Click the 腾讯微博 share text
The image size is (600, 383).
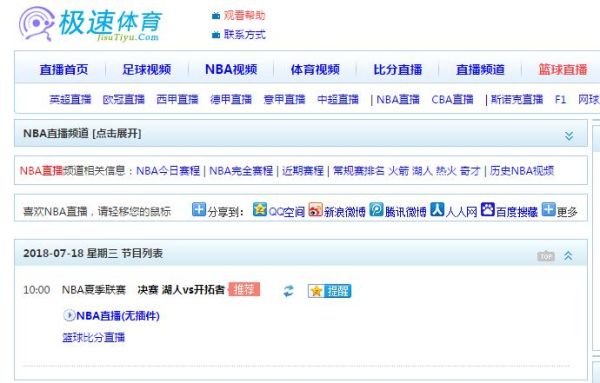pos(406,212)
